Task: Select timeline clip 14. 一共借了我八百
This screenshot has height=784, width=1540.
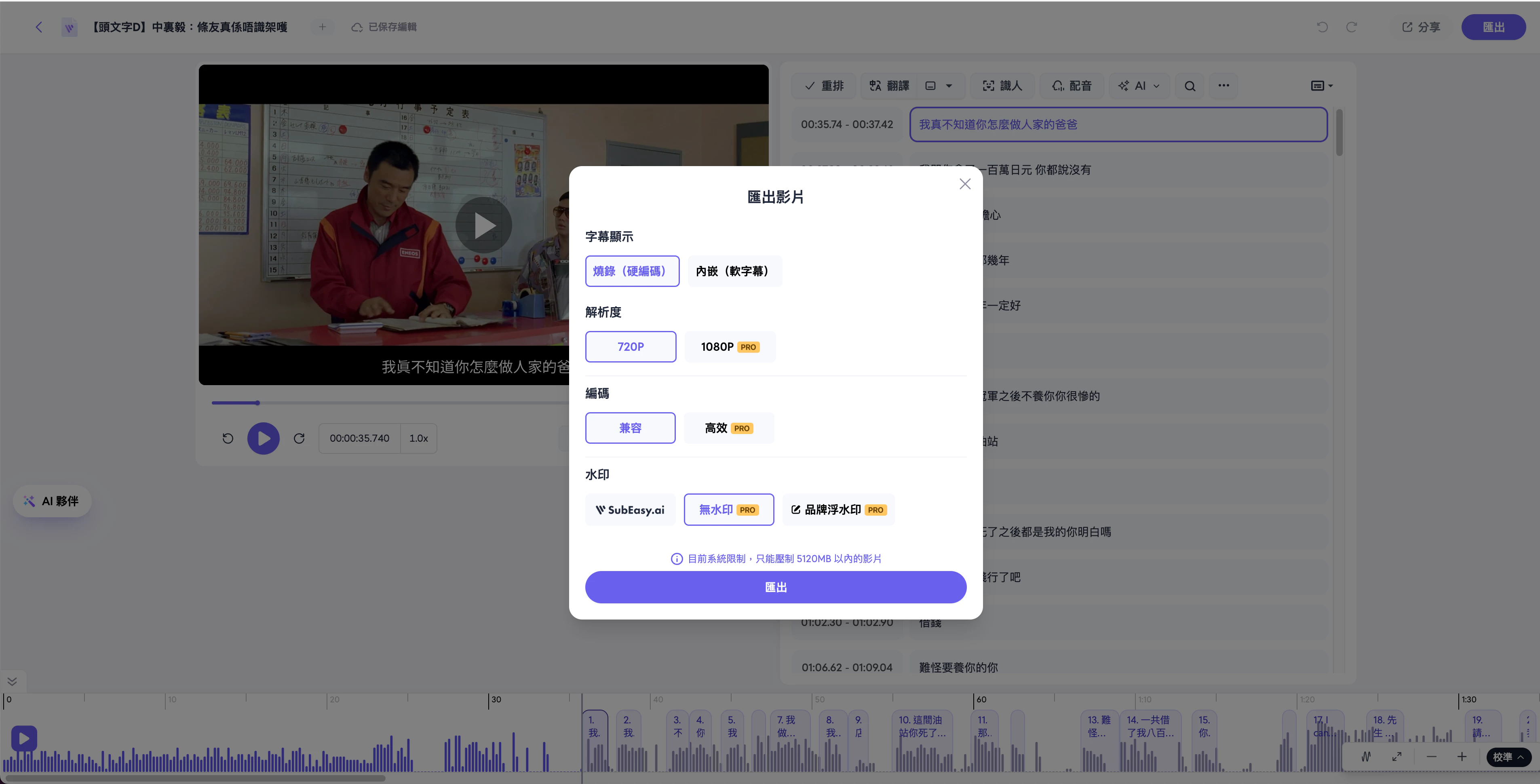Action: pos(1151,740)
